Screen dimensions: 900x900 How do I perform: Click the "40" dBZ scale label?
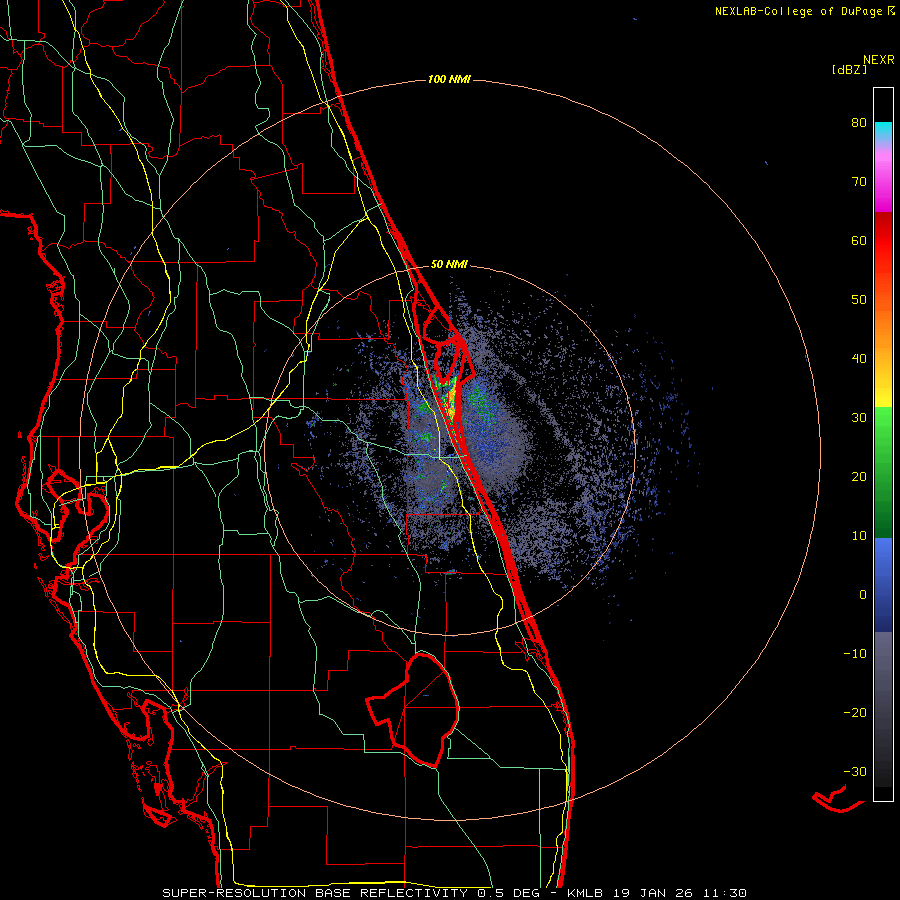click(x=859, y=359)
